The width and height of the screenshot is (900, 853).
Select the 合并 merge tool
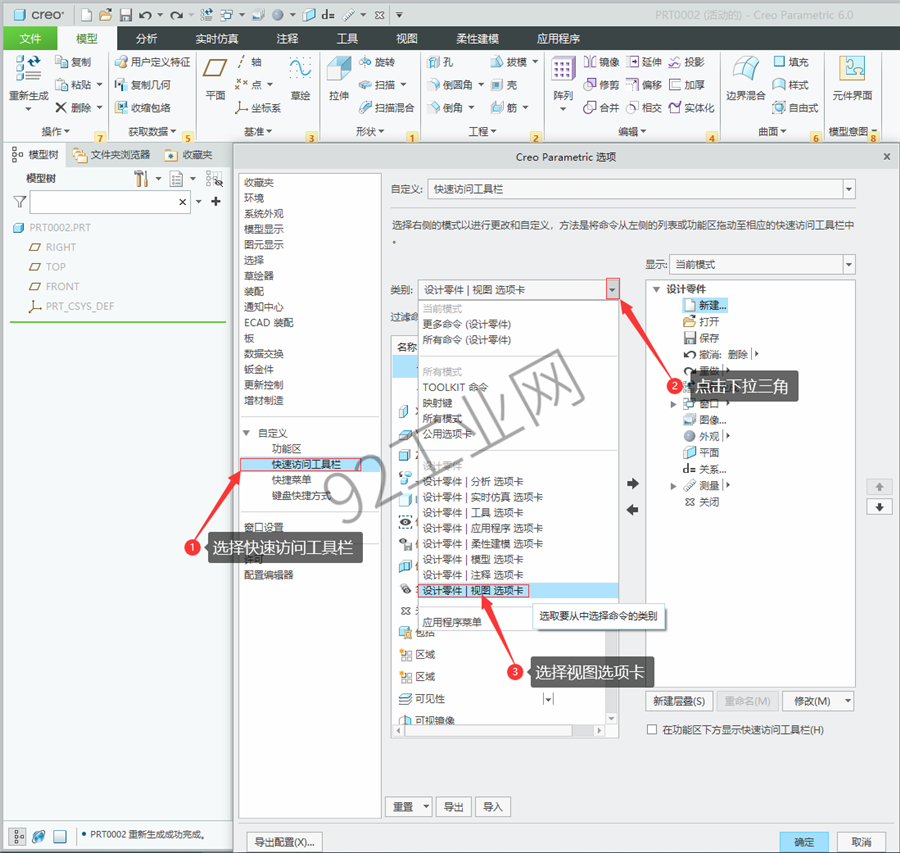[602, 107]
